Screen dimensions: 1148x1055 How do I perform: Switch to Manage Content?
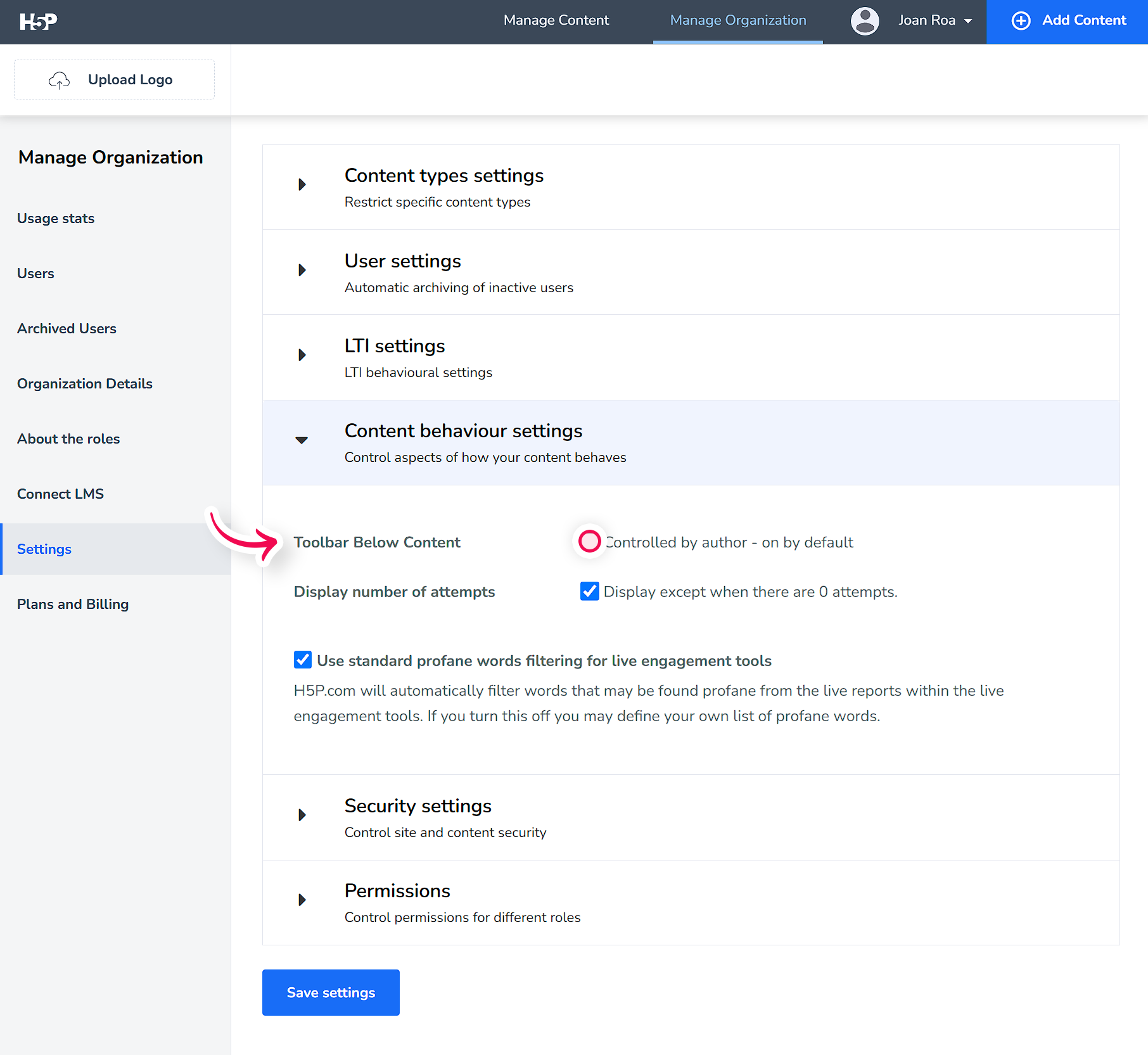[x=556, y=20]
